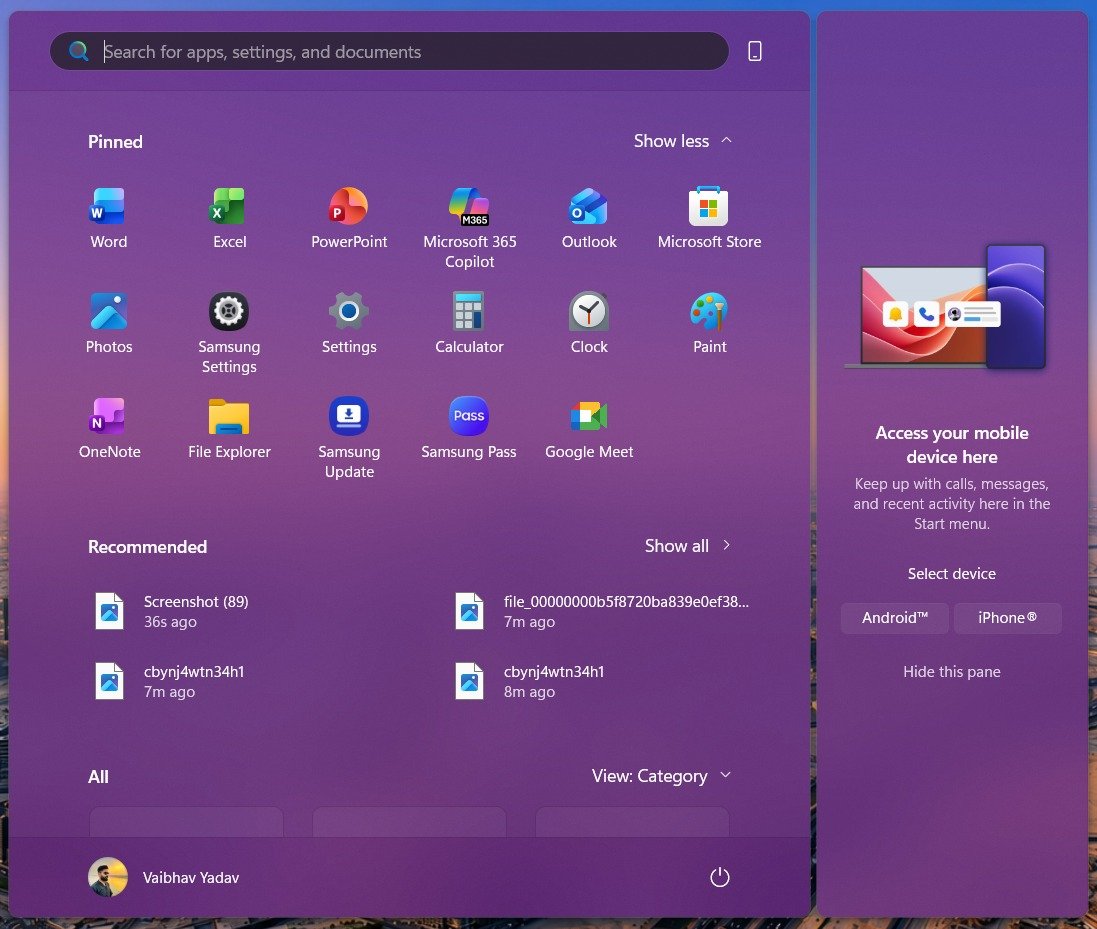Open the Vaibhav Yadav account name
The image size is (1097, 929).
click(191, 877)
